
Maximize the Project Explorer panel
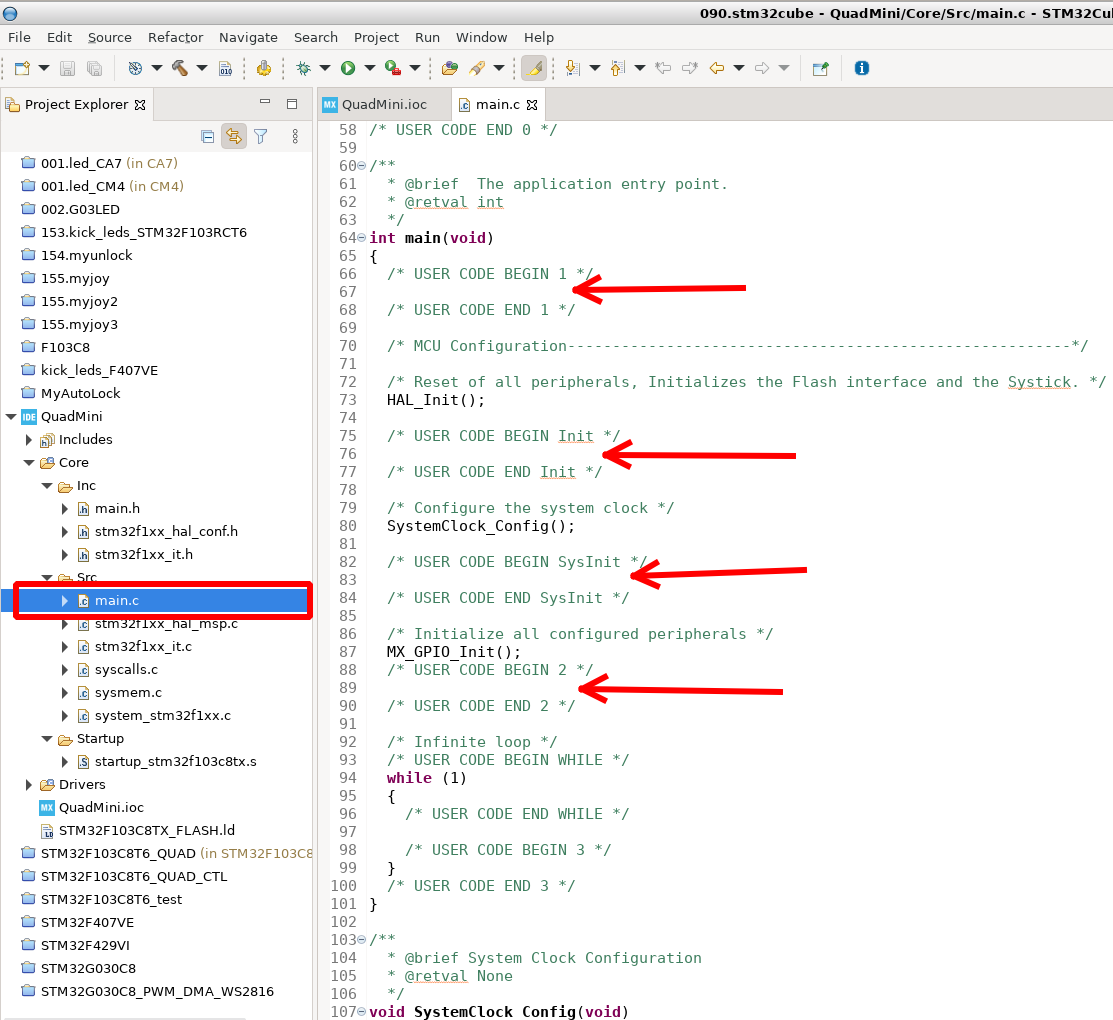coord(292,104)
